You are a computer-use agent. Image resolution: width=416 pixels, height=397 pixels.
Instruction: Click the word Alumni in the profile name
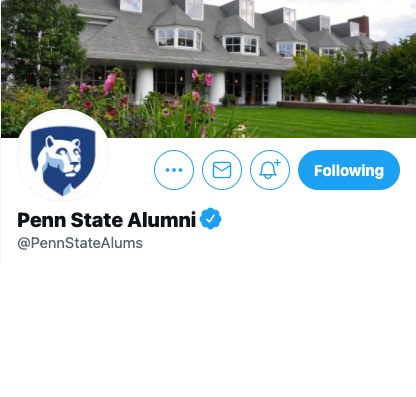pos(161,220)
